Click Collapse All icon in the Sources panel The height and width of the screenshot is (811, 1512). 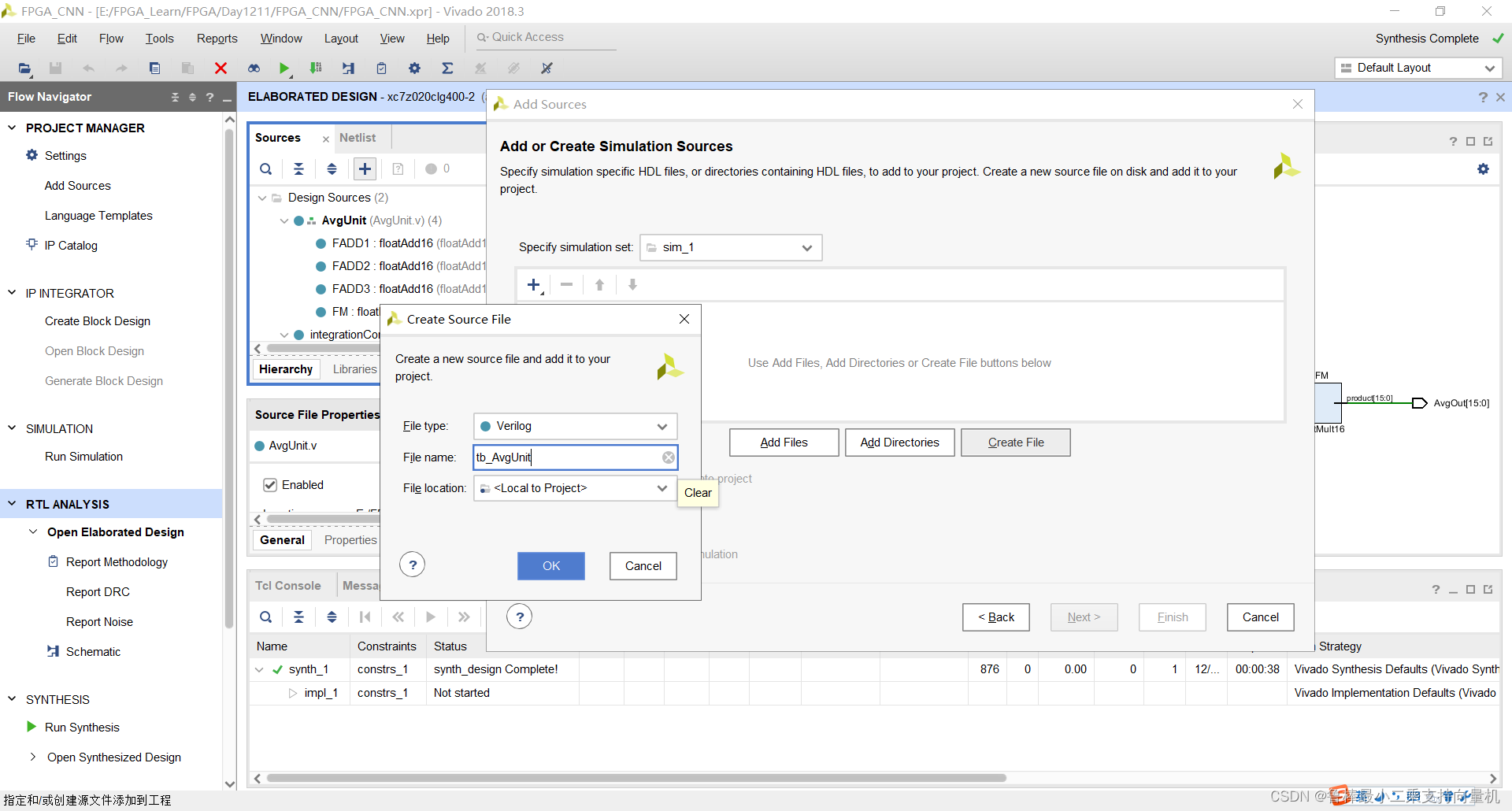click(x=299, y=168)
